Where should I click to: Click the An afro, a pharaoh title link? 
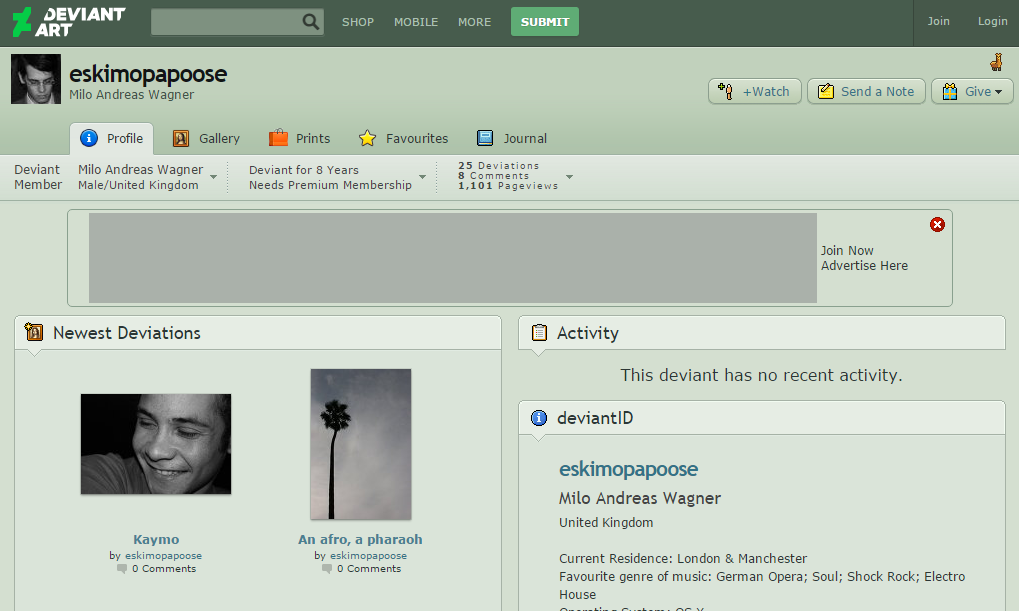tap(360, 540)
